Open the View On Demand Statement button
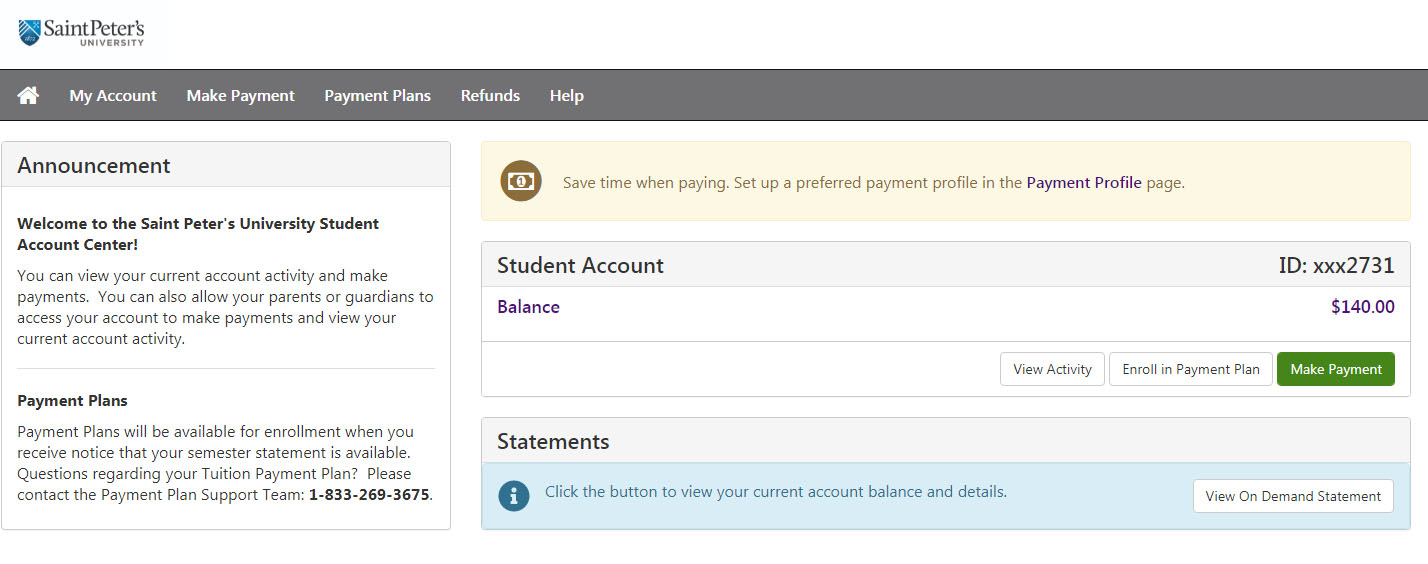 coord(1292,496)
